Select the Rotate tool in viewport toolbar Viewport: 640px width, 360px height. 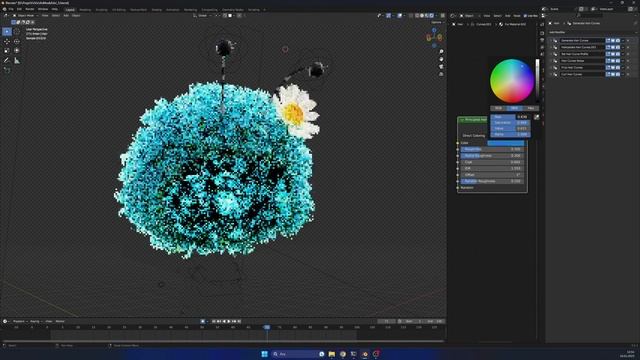click(x=17, y=41)
